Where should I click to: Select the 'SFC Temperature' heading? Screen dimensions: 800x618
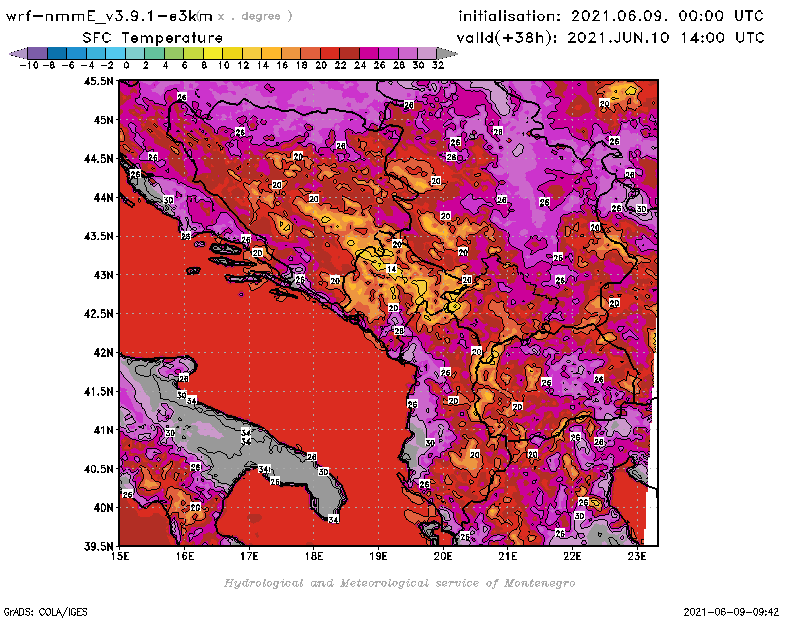pos(153,38)
